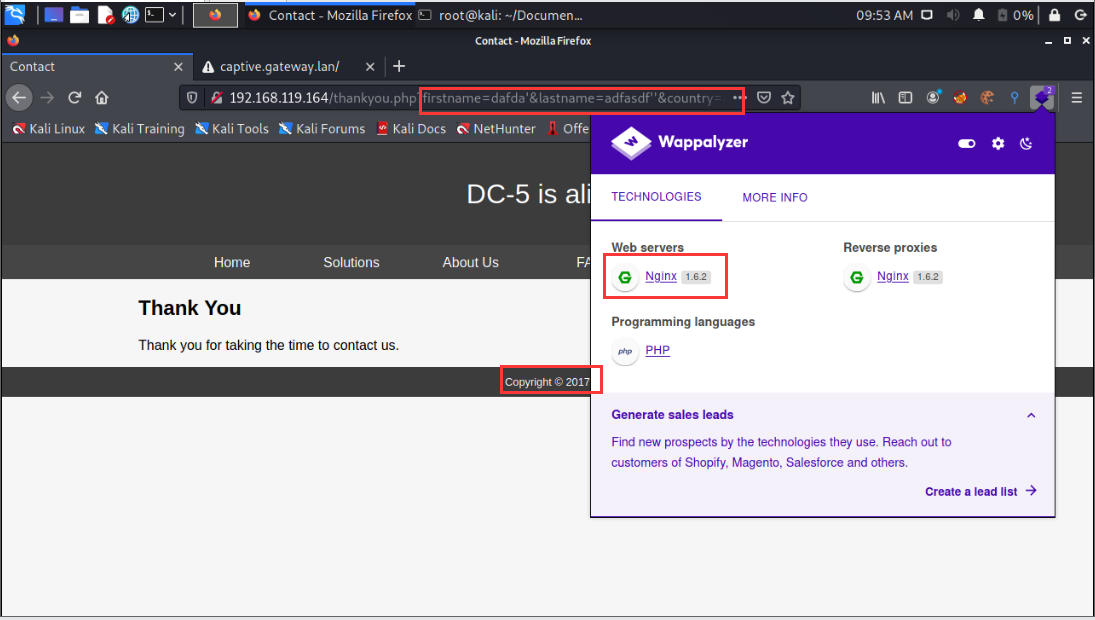Open Wappalyzer settings gear
Screen dimensions: 1095x620
[998, 143]
